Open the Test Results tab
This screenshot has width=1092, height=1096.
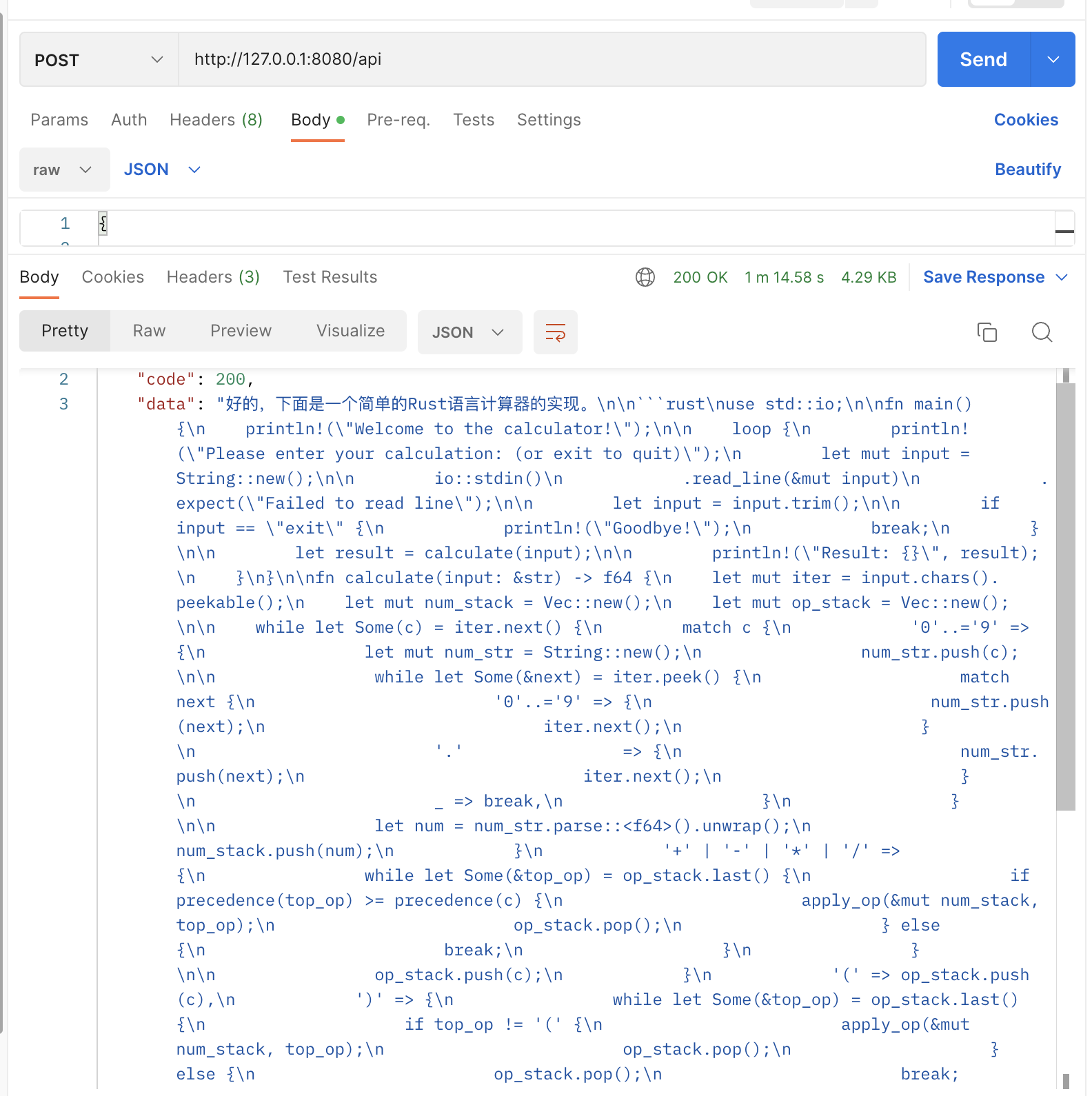tap(330, 277)
